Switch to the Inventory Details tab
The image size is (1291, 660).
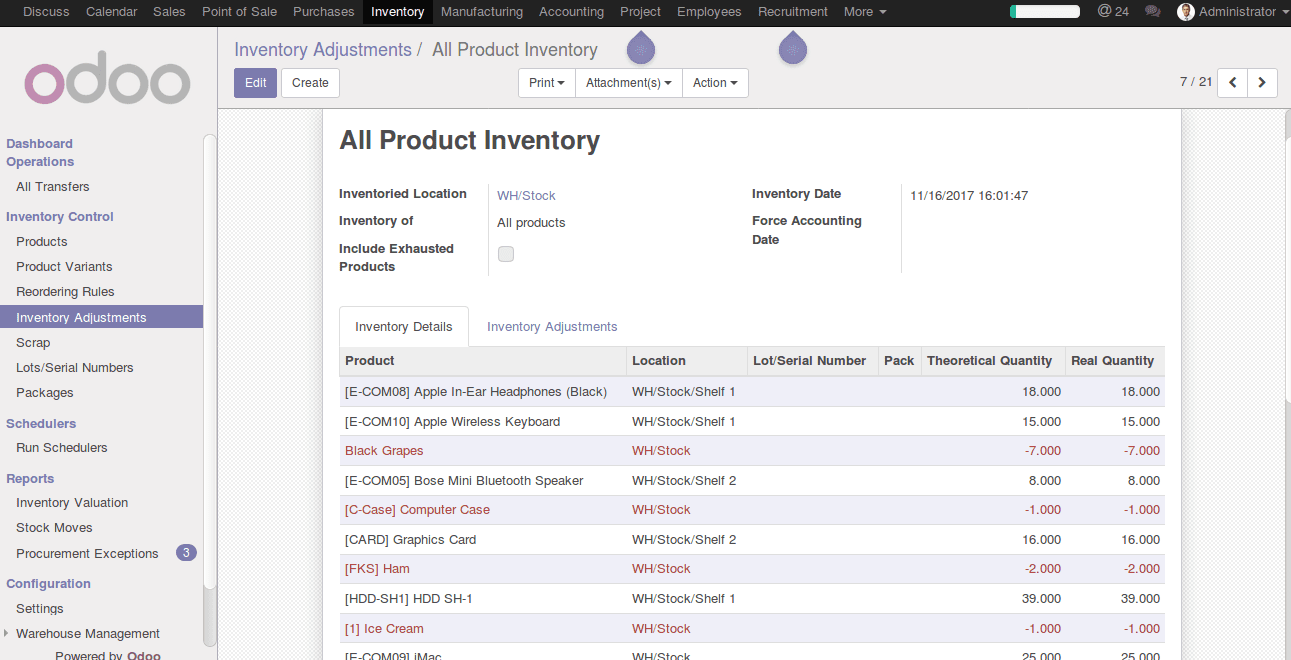(404, 327)
